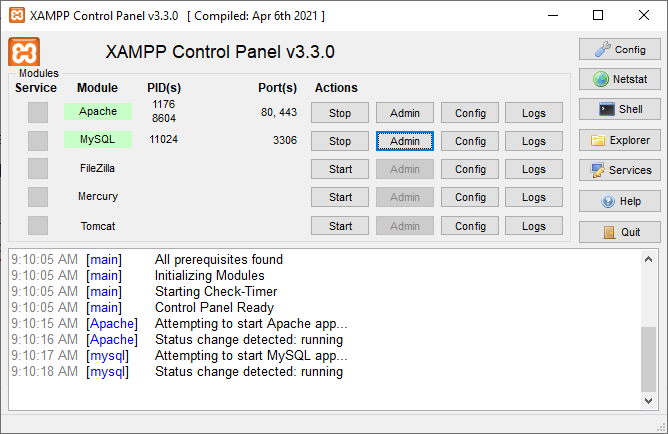
Task: Quit XAMPP using the door icon button
Action: pyautogui.click(x=619, y=232)
